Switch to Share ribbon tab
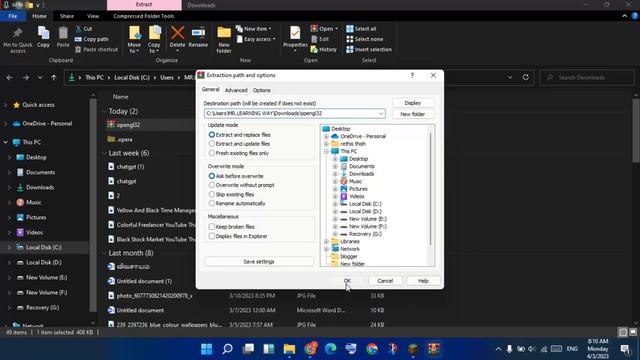640x360 pixels. tap(67, 16)
